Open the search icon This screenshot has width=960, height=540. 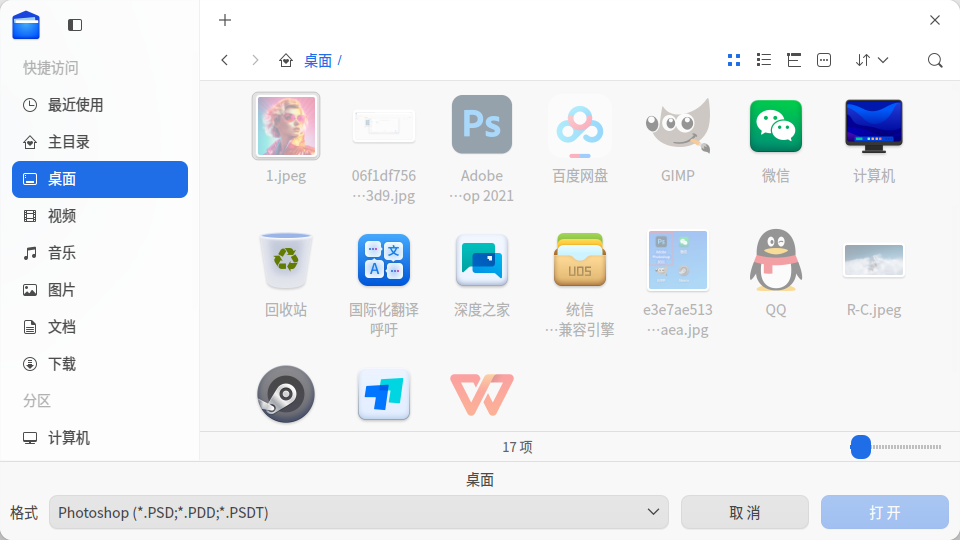point(934,60)
